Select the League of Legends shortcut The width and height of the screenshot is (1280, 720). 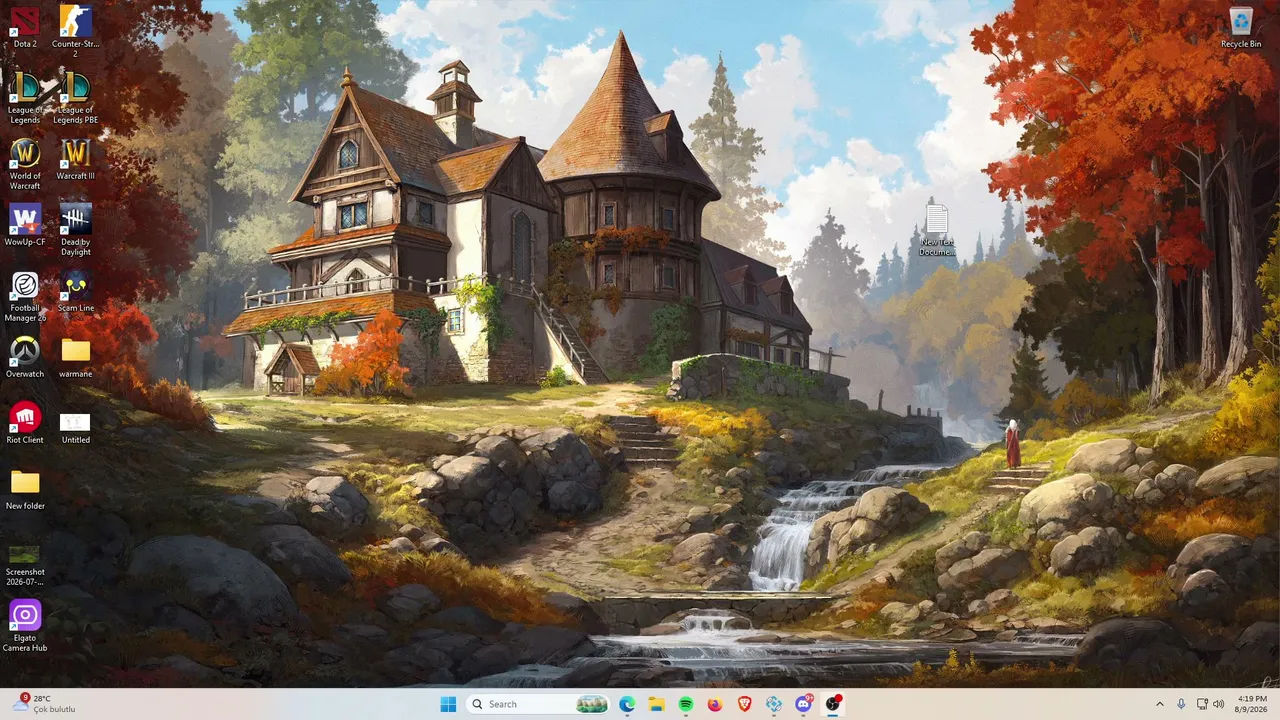[x=25, y=98]
